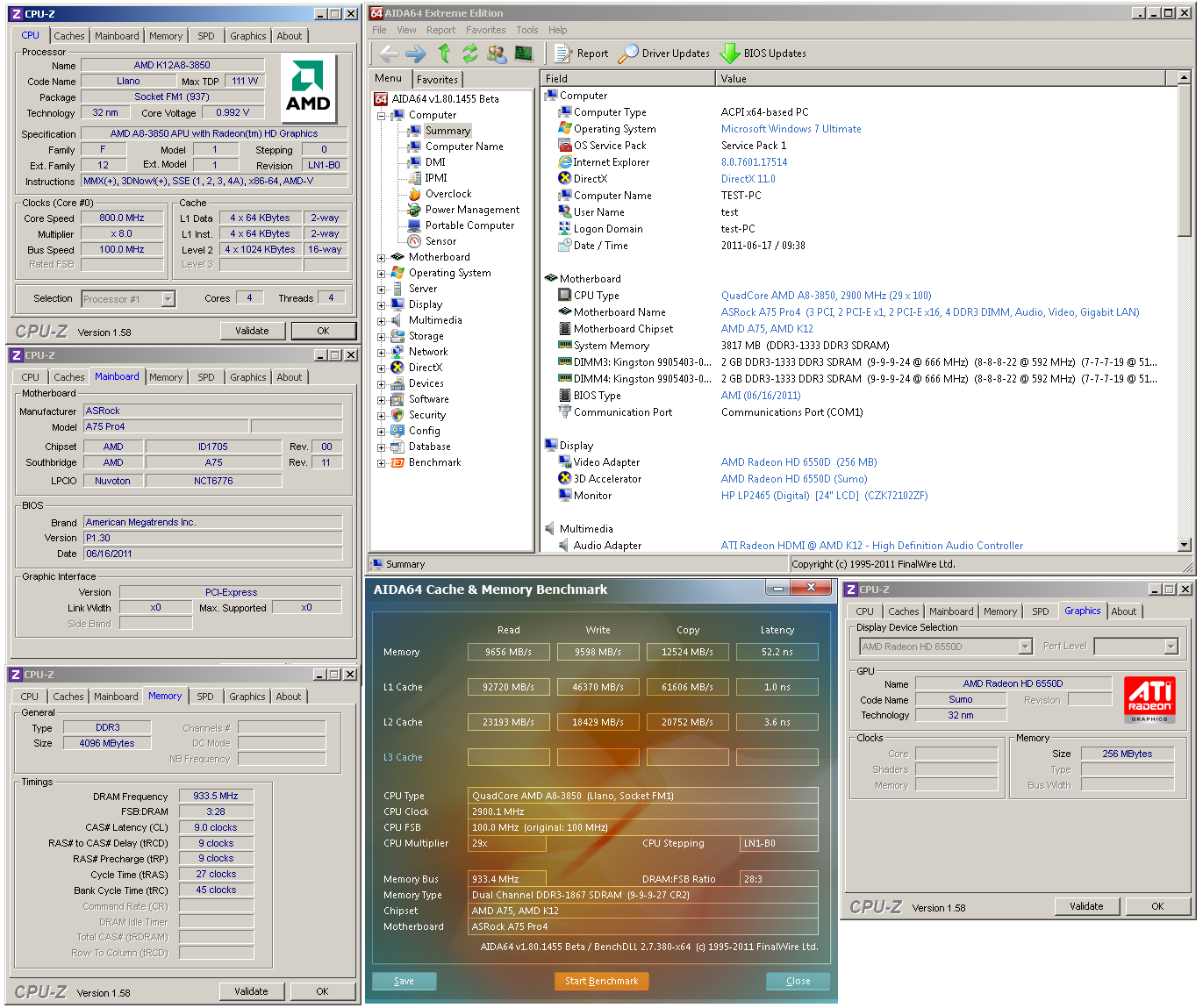
Task: Click the AIDA64 vertical scrollbar up arrow
Action: tap(1184, 79)
